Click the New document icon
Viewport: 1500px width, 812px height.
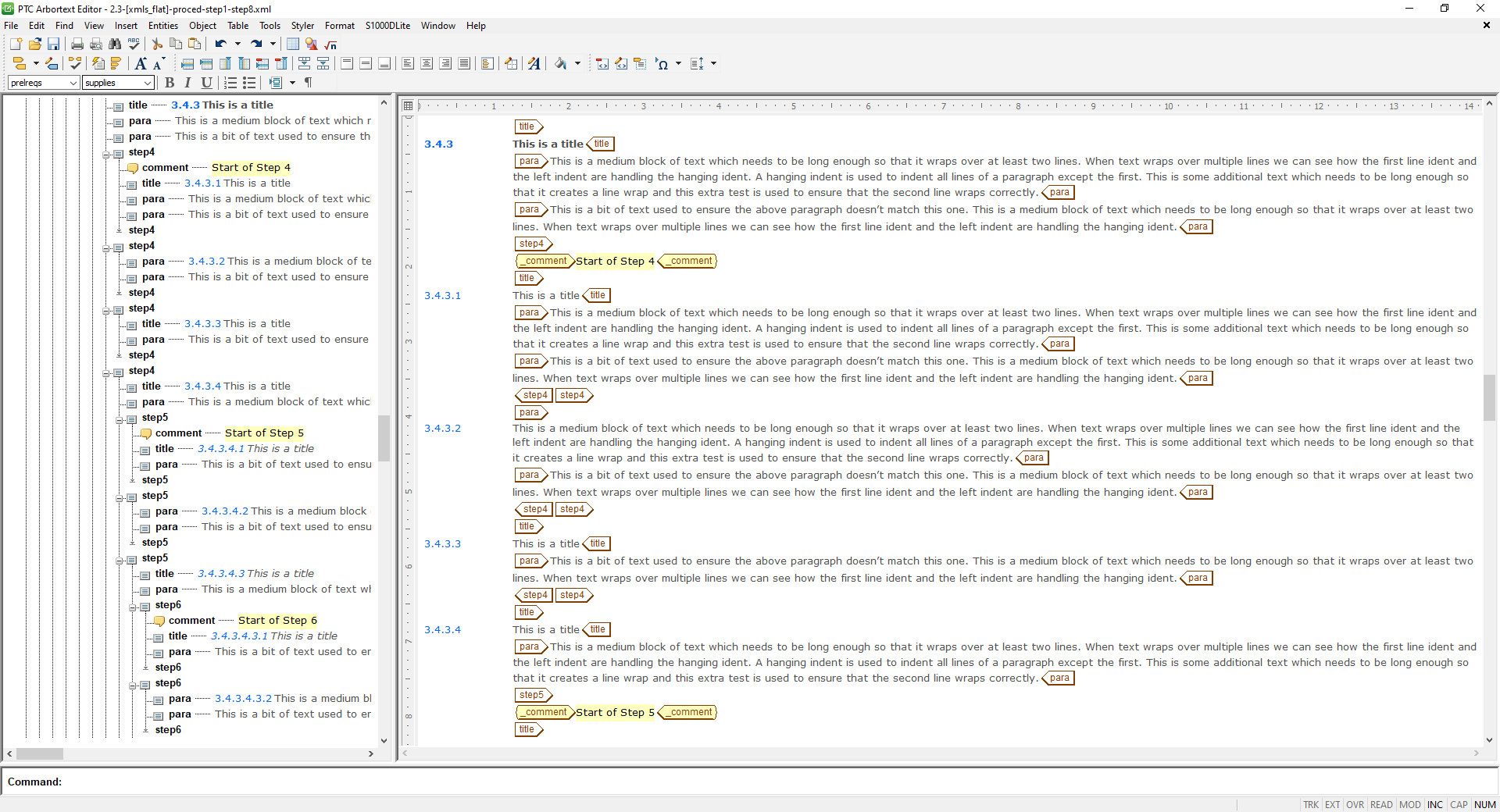16,45
